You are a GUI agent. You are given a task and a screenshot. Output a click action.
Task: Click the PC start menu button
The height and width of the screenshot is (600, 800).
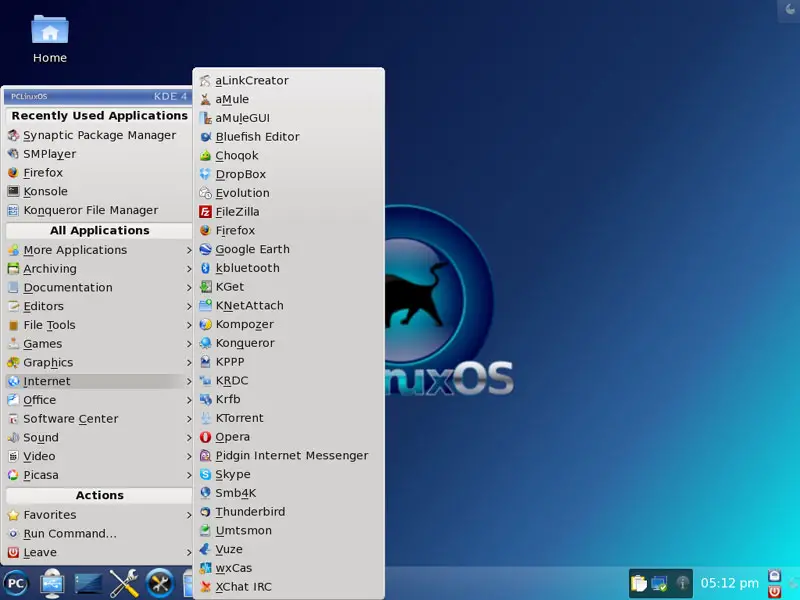click(16, 583)
